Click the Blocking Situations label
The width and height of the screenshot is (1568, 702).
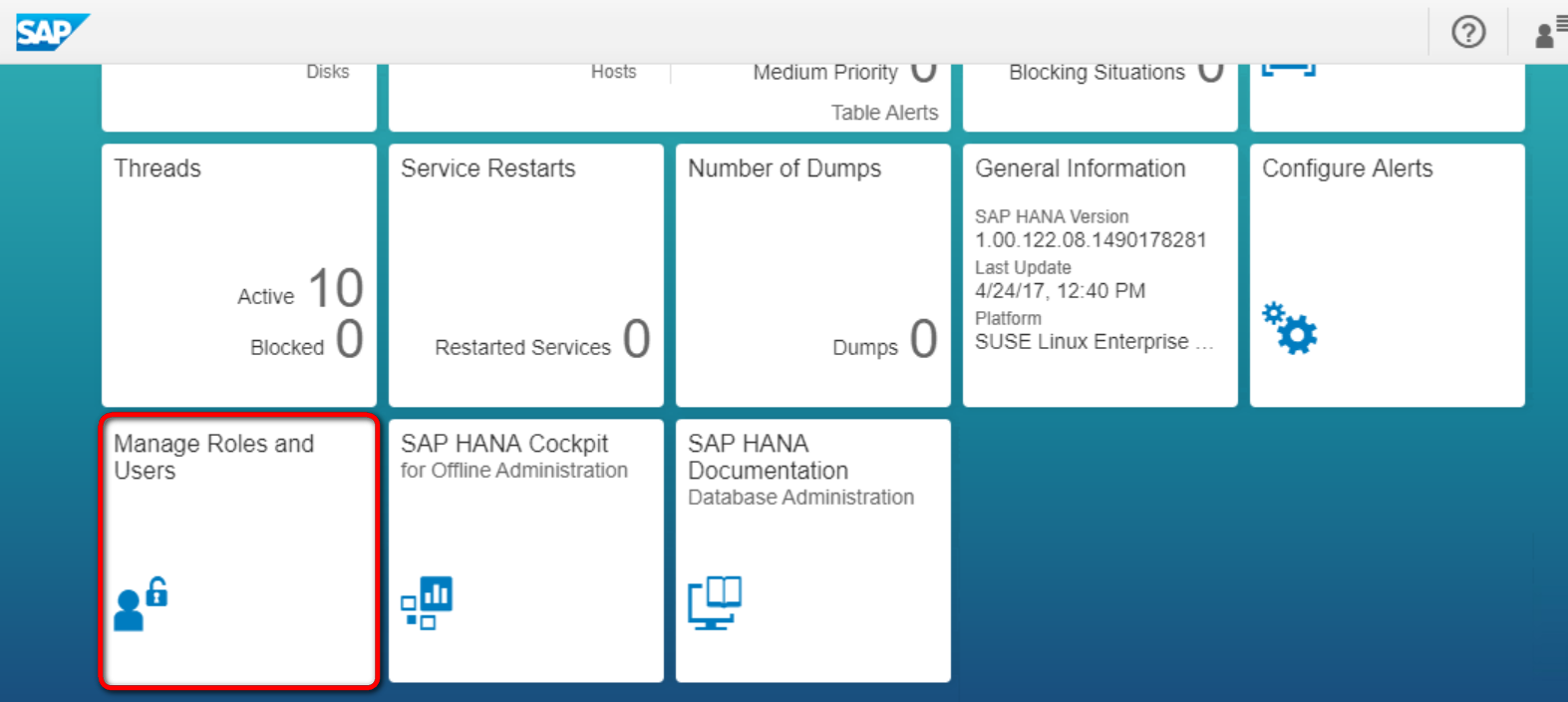point(1097,72)
